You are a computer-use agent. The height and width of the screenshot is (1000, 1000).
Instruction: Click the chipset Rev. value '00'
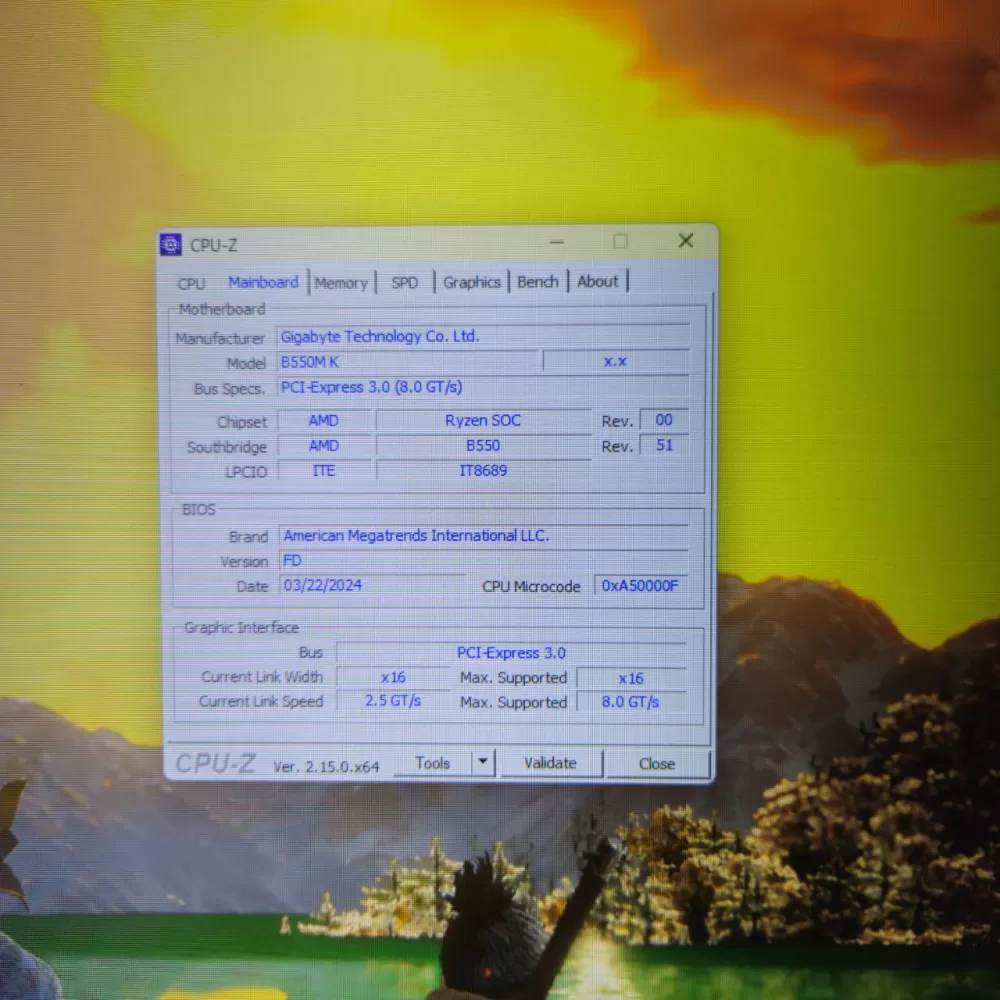664,420
